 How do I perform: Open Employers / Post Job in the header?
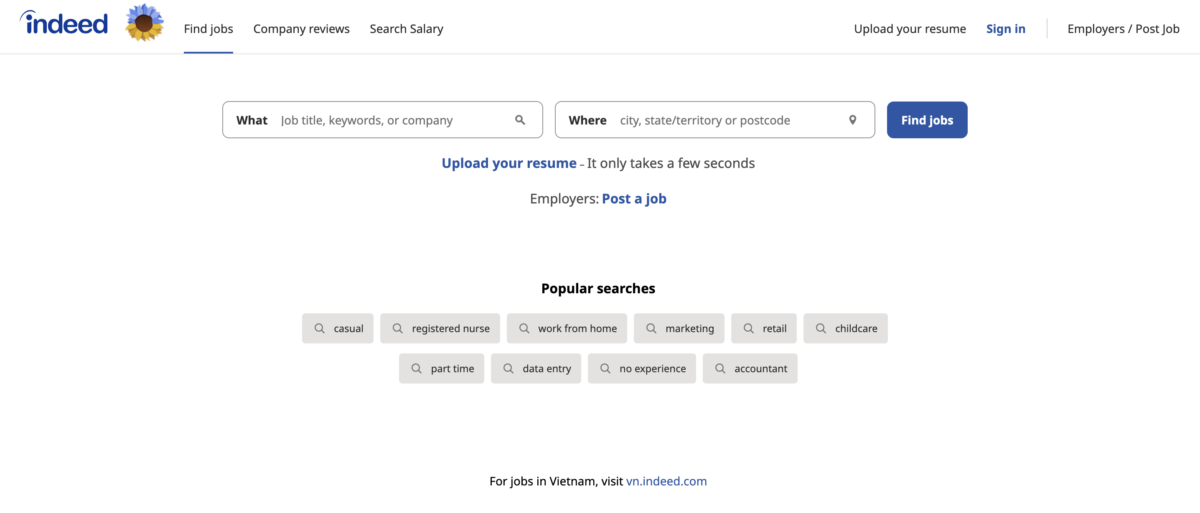point(1123,29)
